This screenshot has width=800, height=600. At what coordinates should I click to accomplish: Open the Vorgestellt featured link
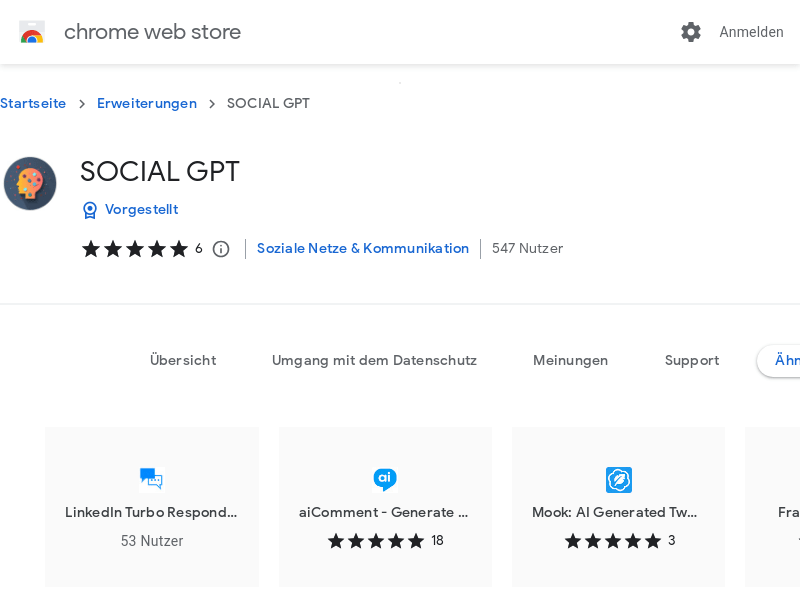click(141, 209)
